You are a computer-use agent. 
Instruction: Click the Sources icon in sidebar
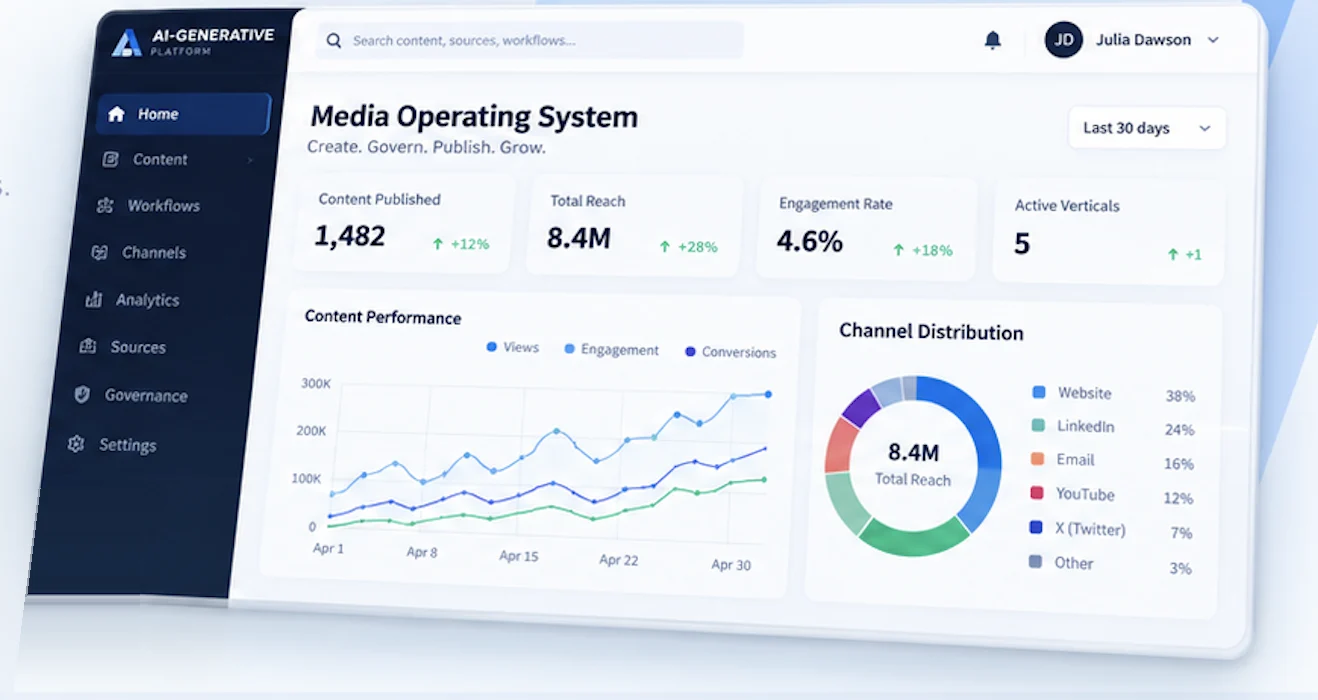pos(88,346)
